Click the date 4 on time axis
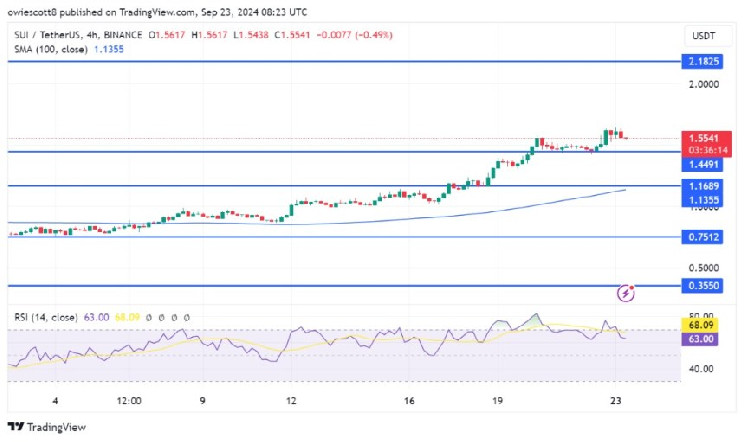The image size is (745, 442). tap(55, 401)
